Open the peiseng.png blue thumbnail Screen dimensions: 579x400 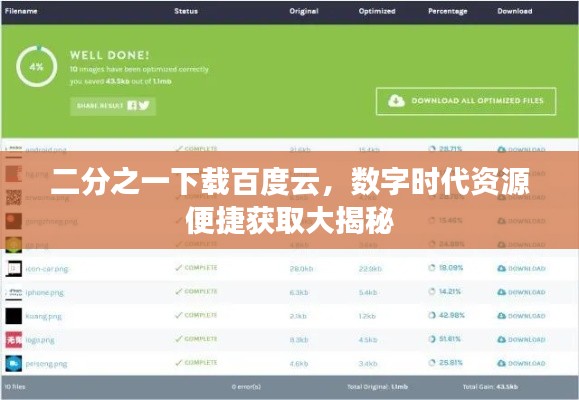click(14, 363)
